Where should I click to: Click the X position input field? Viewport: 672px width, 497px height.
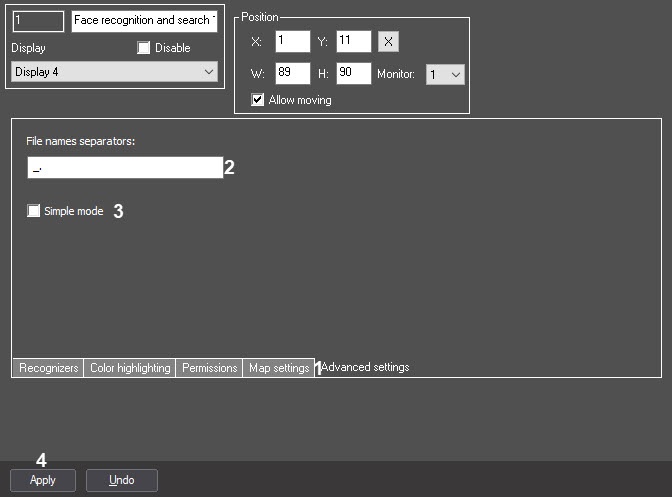[x=292, y=42]
